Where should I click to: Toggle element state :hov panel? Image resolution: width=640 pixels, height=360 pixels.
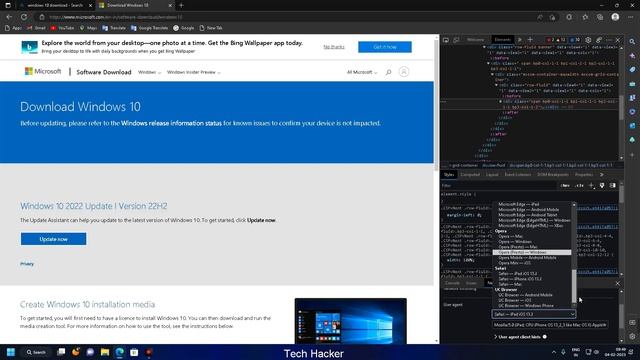coord(565,185)
